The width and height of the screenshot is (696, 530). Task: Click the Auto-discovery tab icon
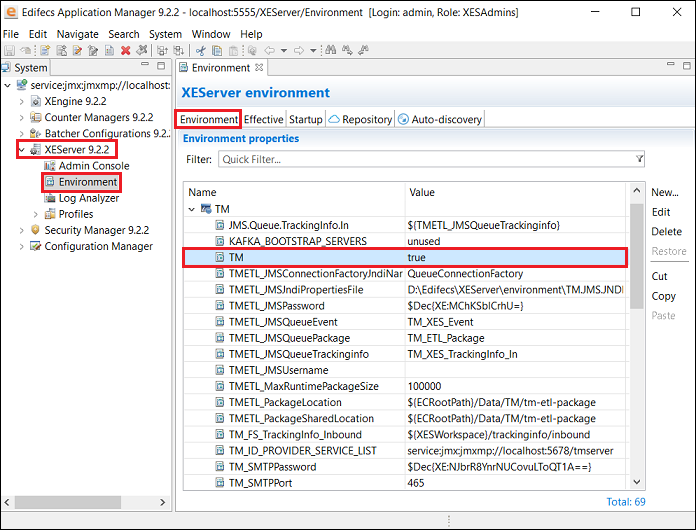coord(403,119)
